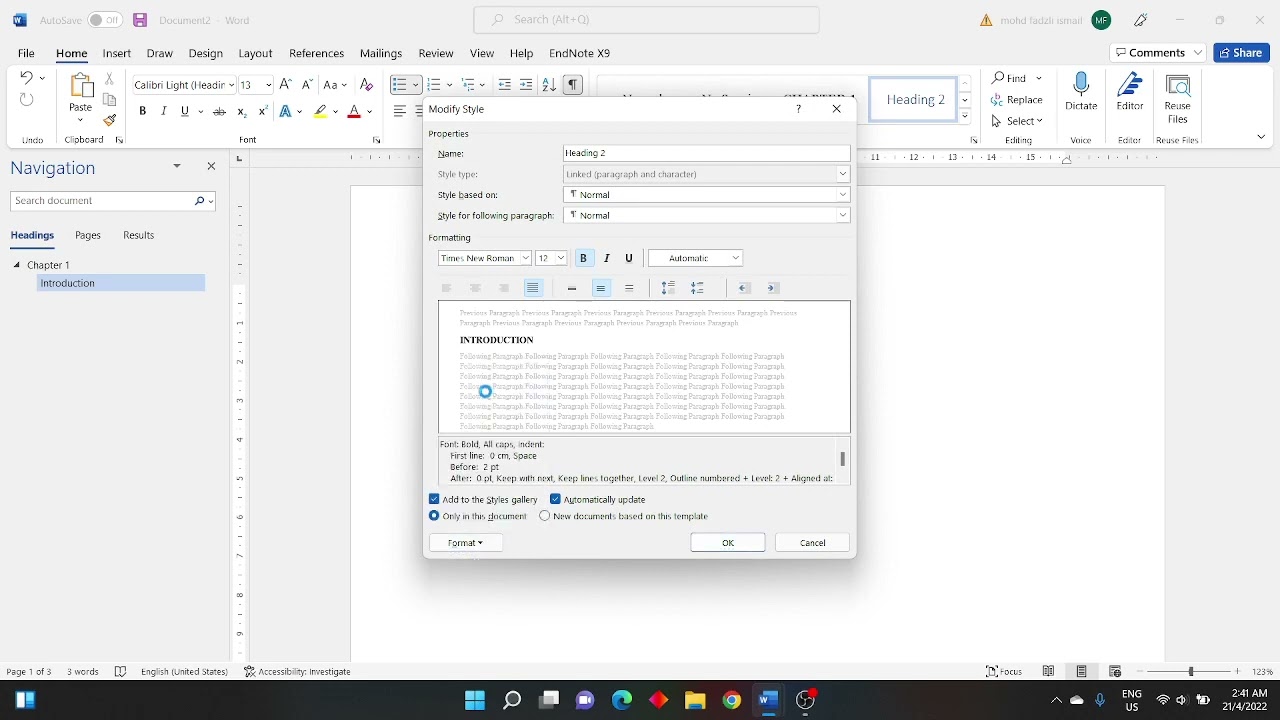Uncheck Automatically update checkbox
The width and height of the screenshot is (1280, 720).
pos(555,499)
